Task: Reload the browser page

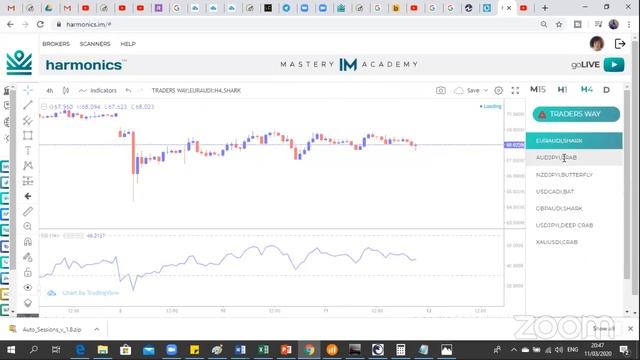Action: coord(40,24)
